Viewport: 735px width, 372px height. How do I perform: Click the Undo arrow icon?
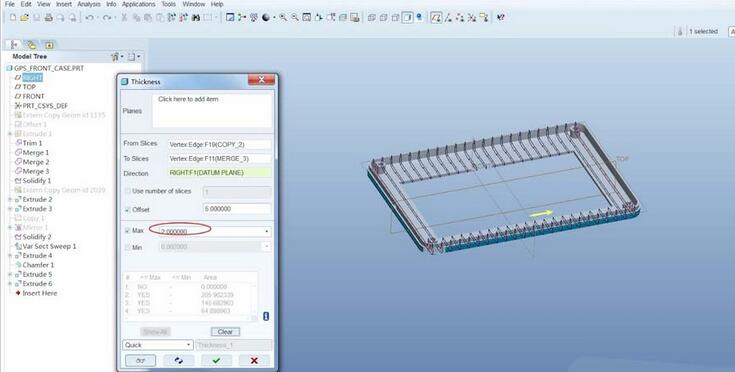click(89, 18)
